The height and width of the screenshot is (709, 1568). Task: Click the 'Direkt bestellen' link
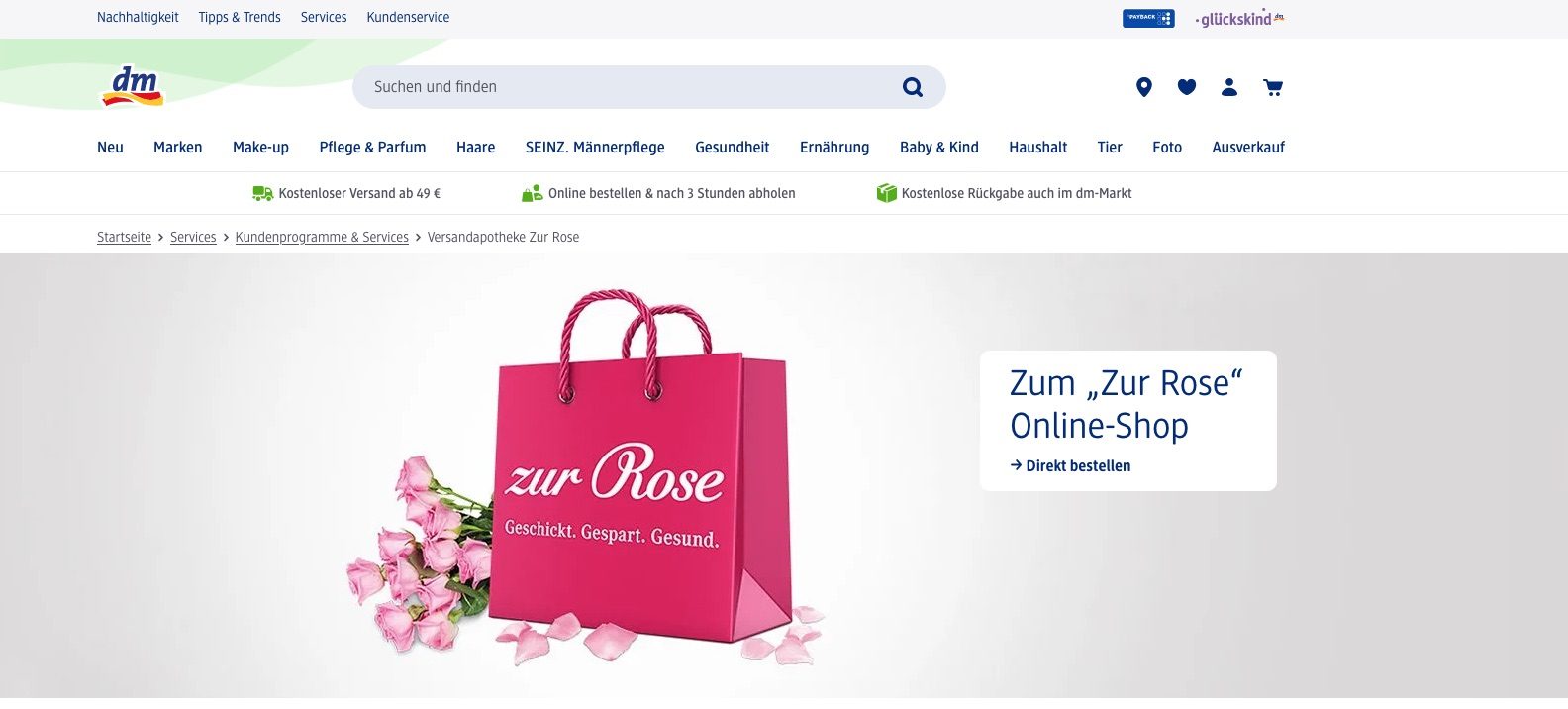[1070, 465]
